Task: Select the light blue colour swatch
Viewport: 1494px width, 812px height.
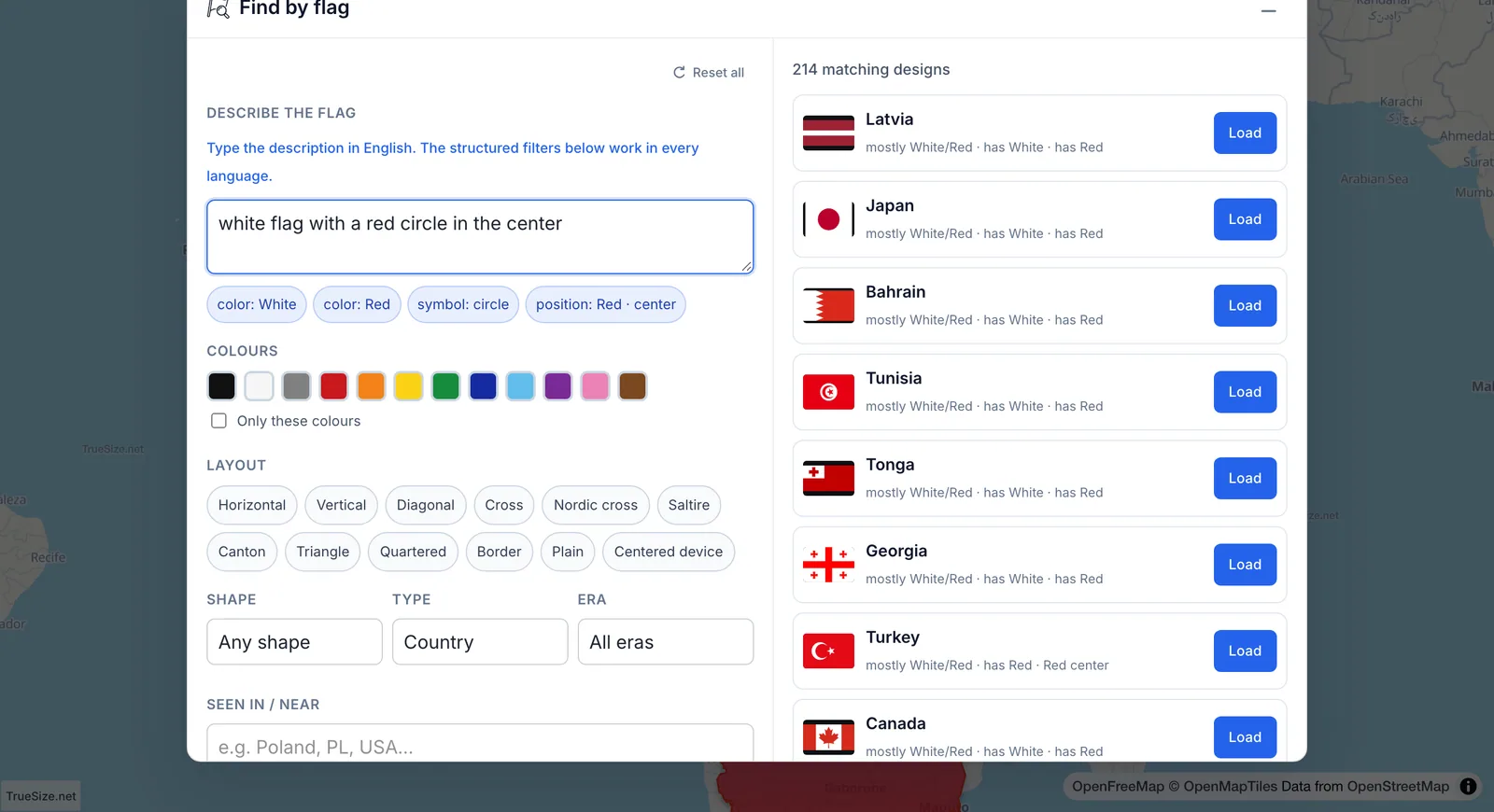Action: click(520, 385)
